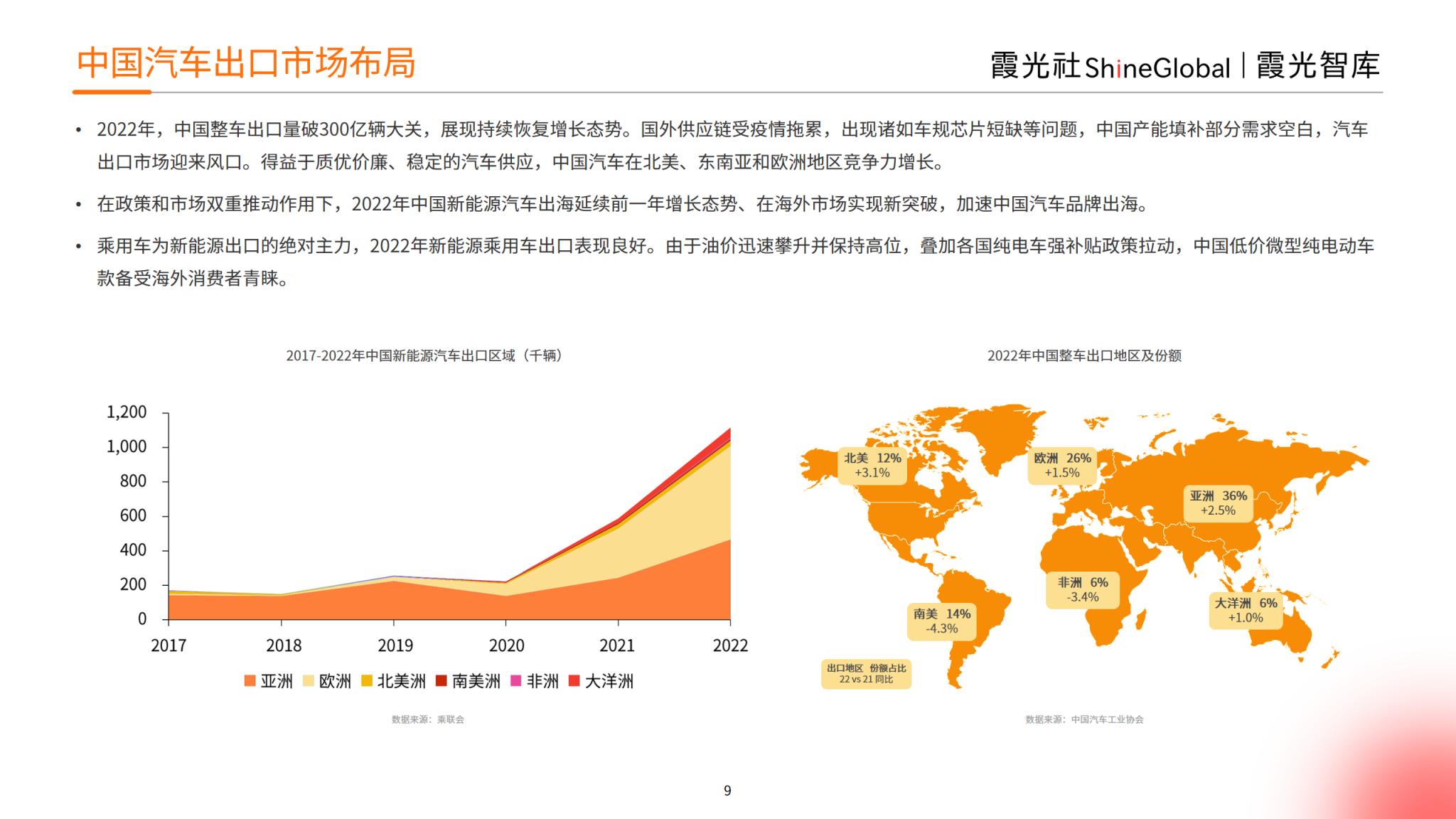The image size is (1456, 819).
Task: Click the 2022 x-axis label
Action: pos(730,645)
